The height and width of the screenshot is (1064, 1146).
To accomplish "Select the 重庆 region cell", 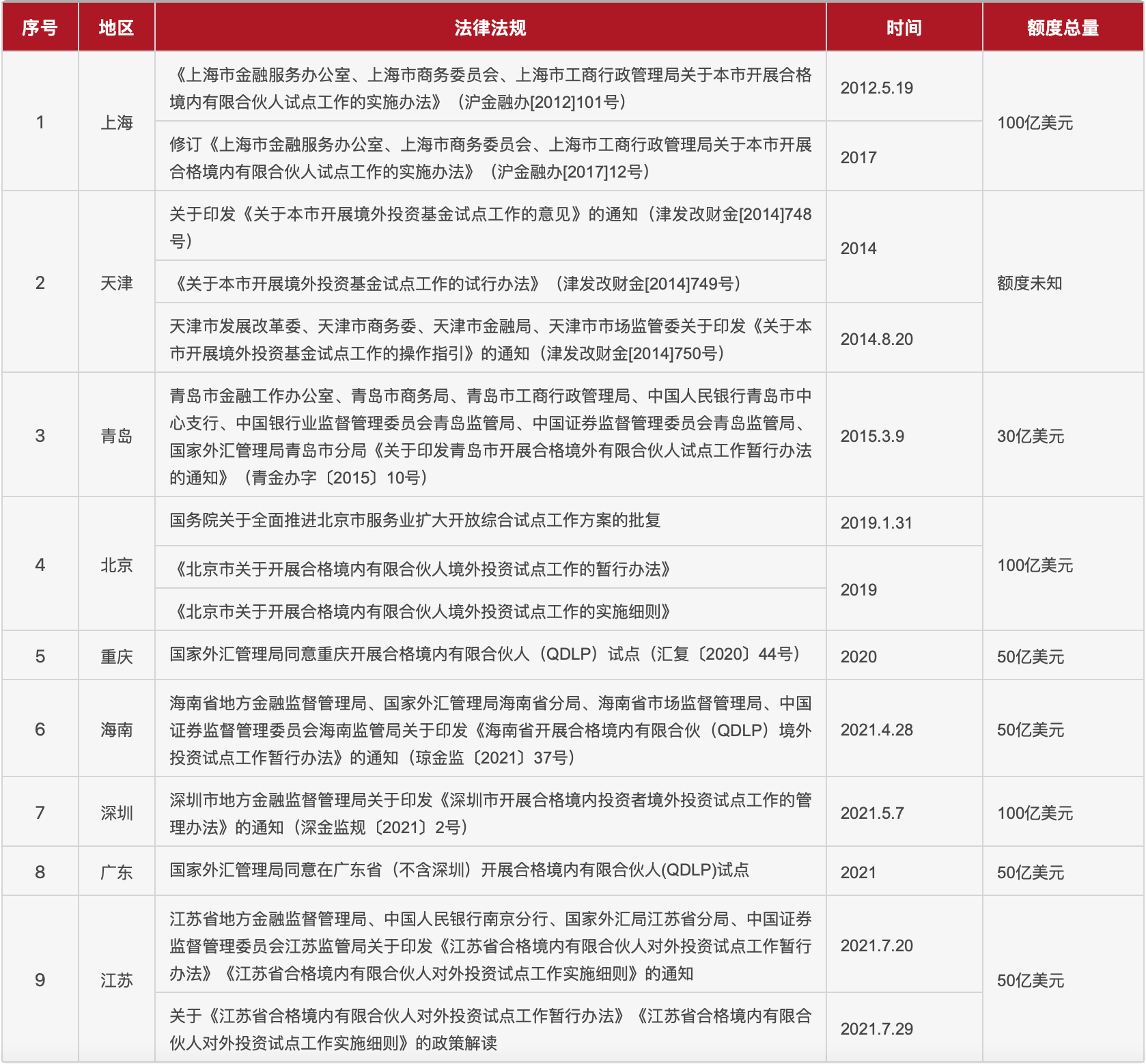I will pyautogui.click(x=116, y=655).
